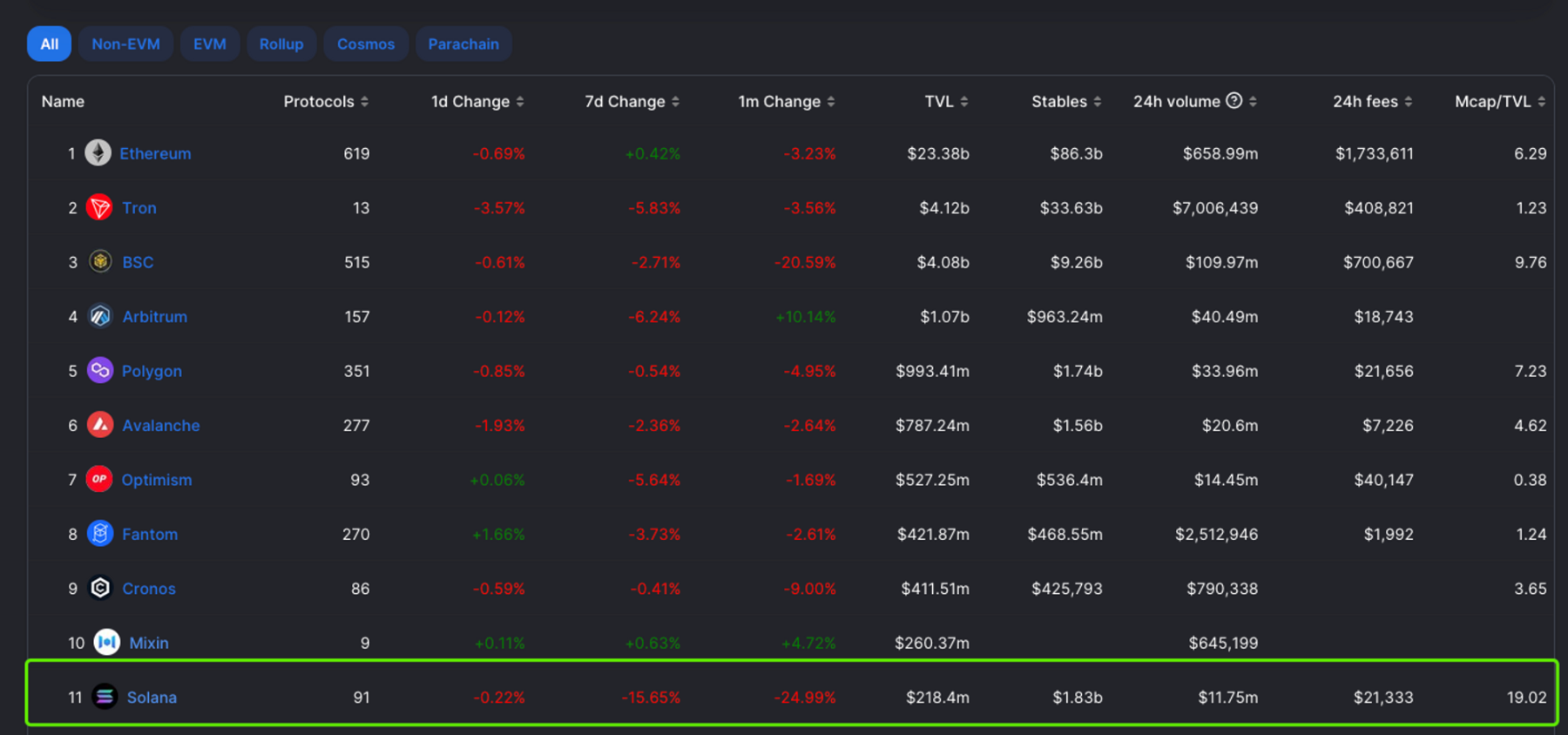Open the Mixin chain link
This screenshot has height=735, width=1568.
click(x=149, y=644)
